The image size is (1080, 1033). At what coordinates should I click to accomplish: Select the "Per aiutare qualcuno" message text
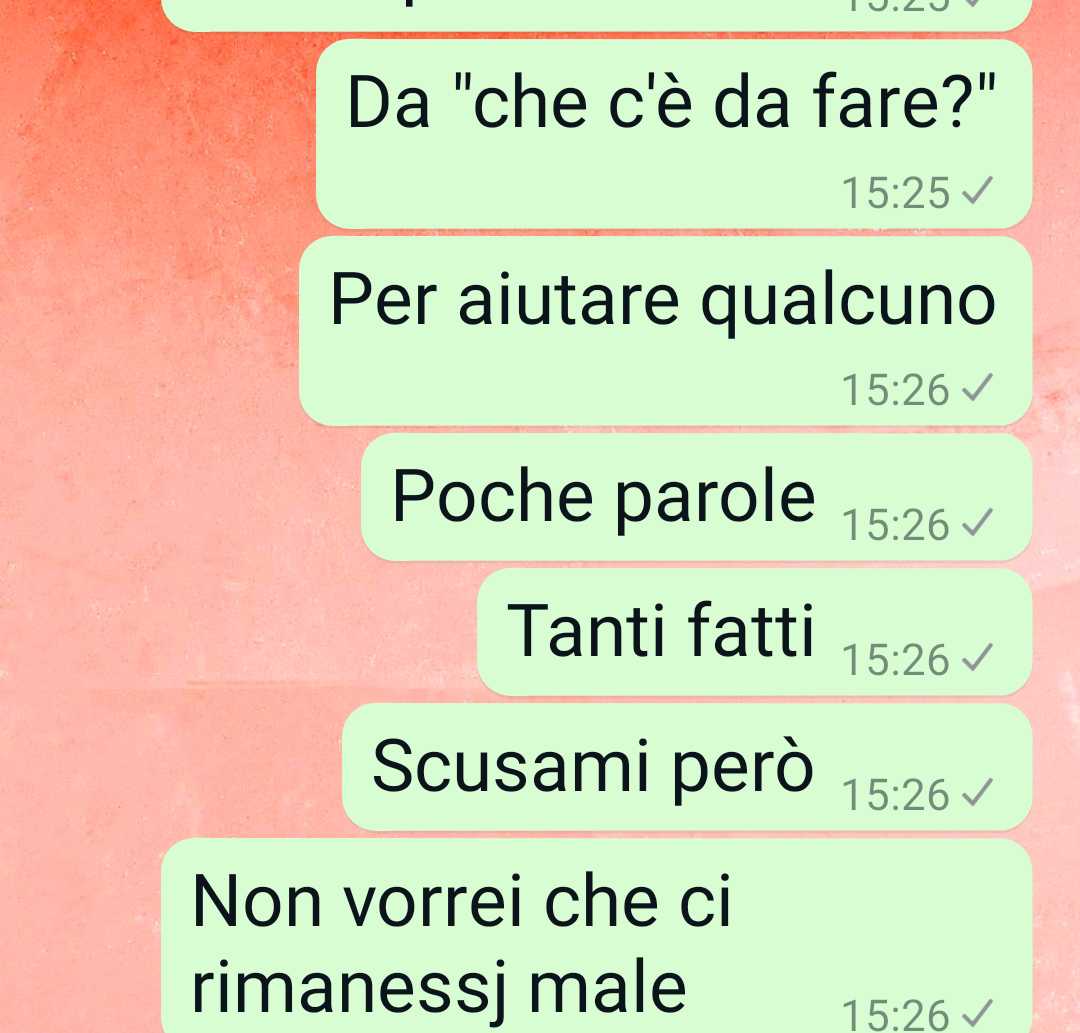663,301
